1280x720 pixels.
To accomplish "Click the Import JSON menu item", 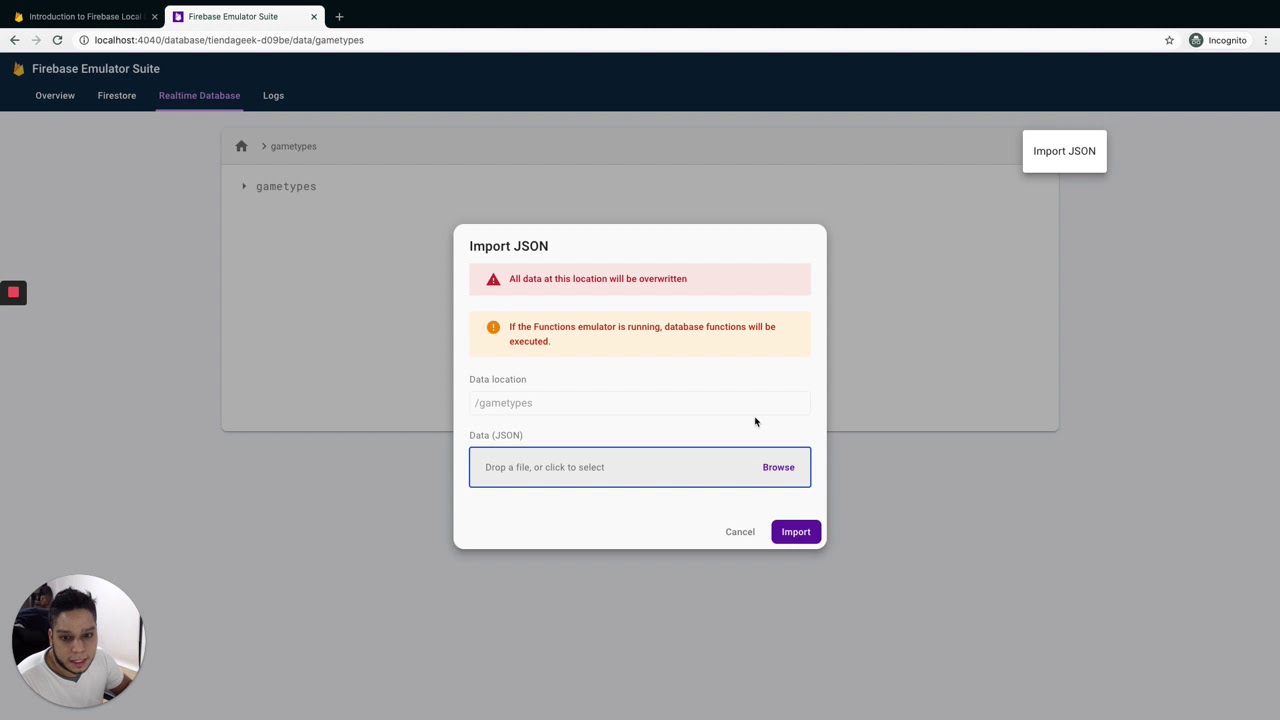I will point(1064,151).
